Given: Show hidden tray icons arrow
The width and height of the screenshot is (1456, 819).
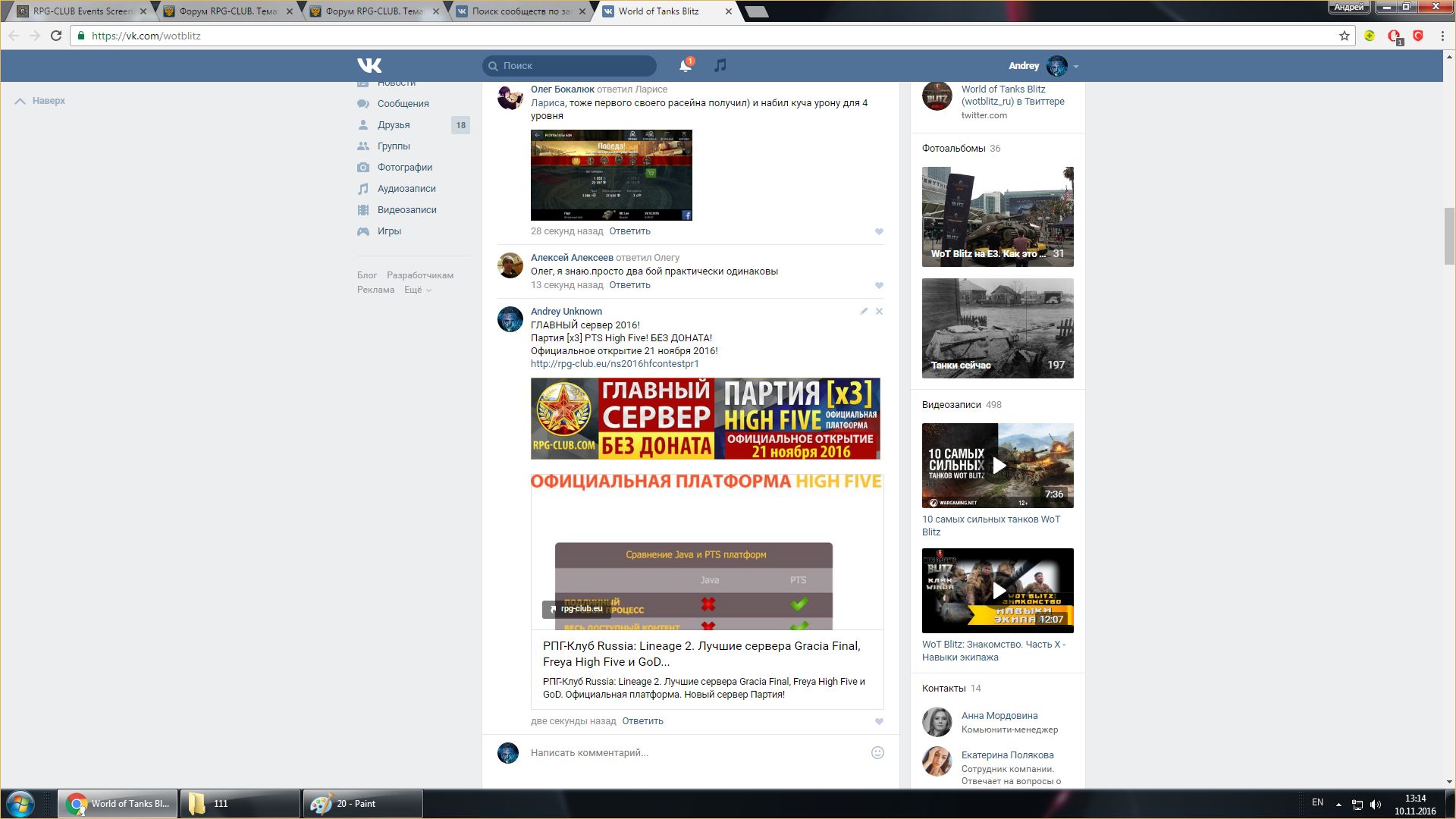Looking at the screenshot, I should coord(1338,804).
